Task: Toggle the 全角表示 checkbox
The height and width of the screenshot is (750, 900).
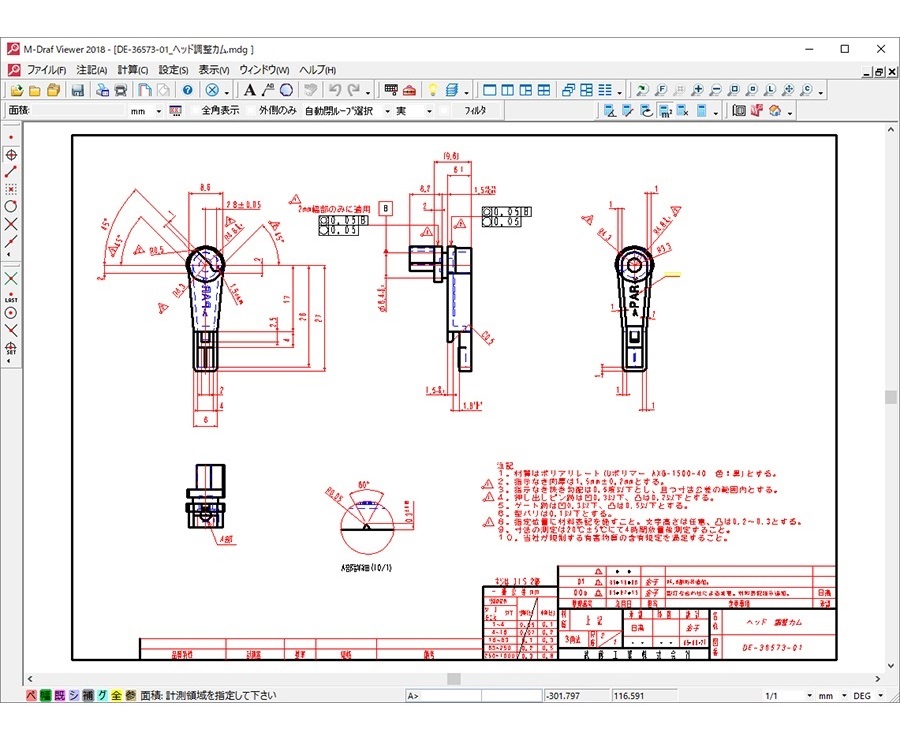Action: pyautogui.click(x=193, y=111)
